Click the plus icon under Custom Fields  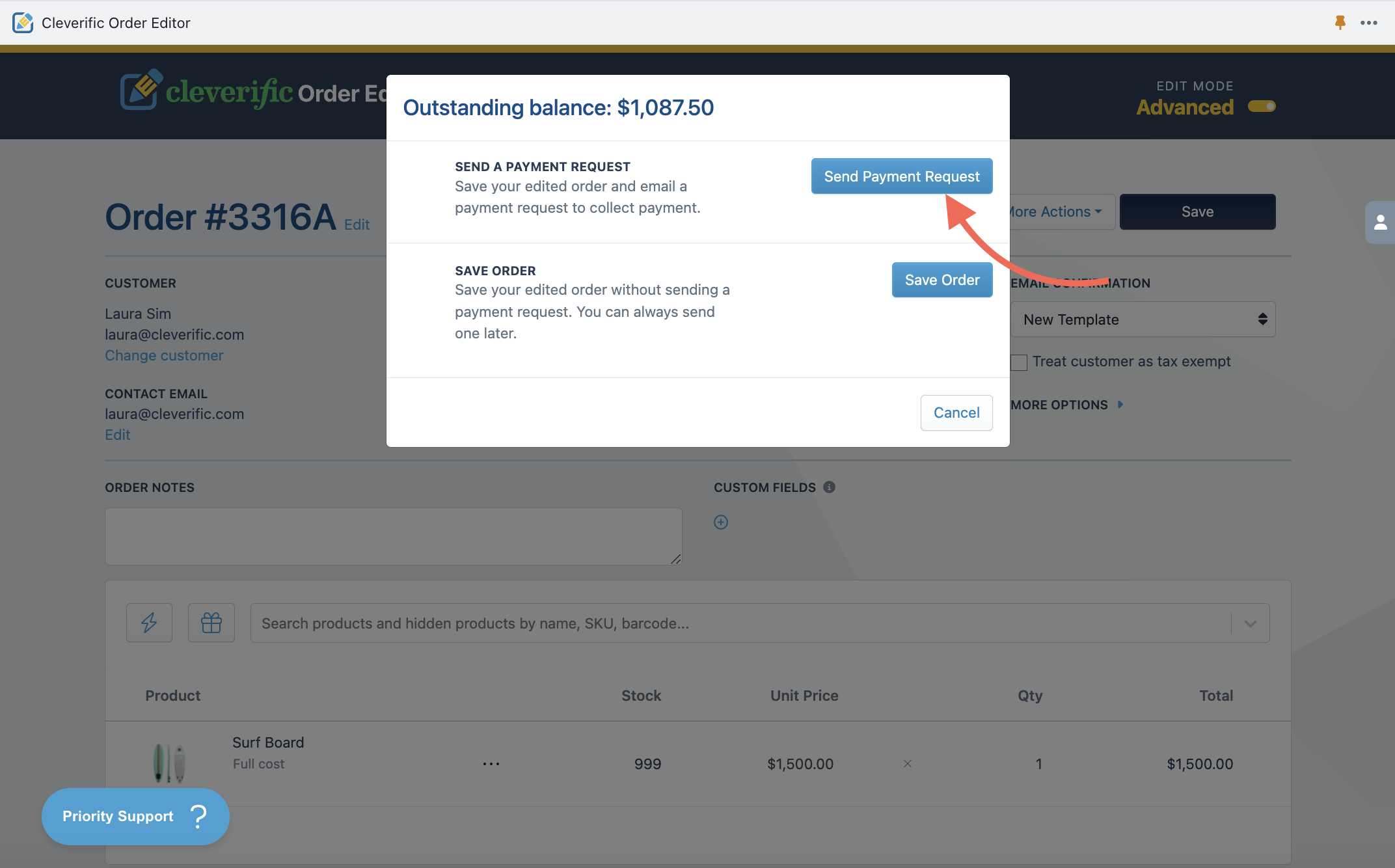[721, 522]
